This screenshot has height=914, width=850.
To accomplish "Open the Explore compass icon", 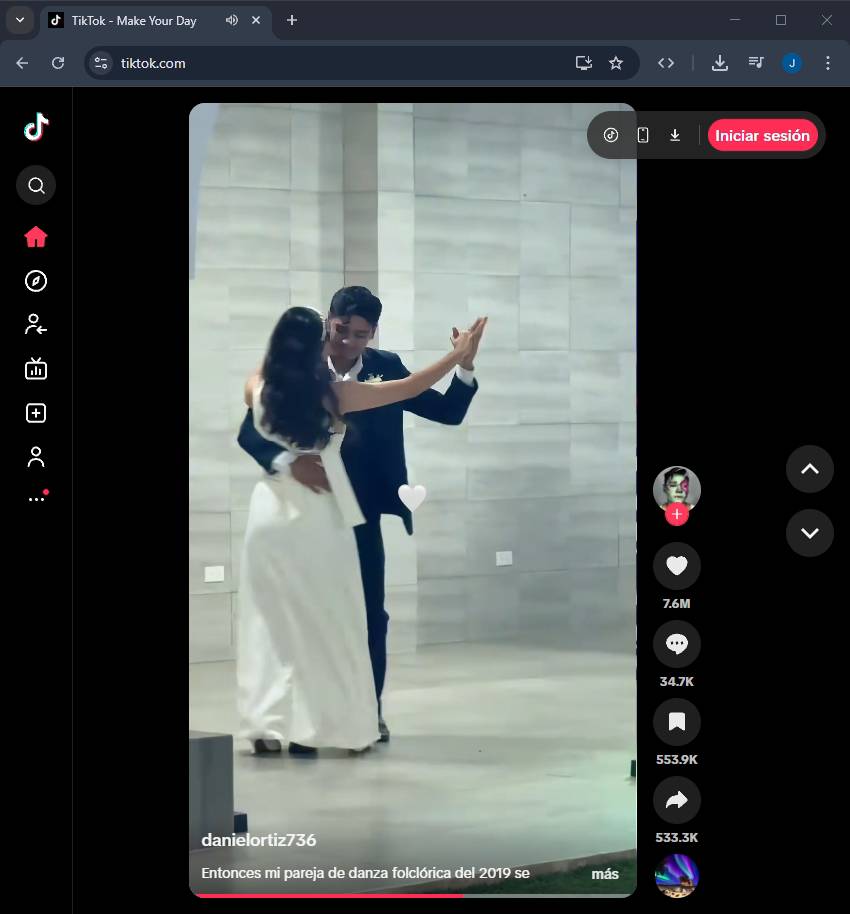I will (36, 281).
